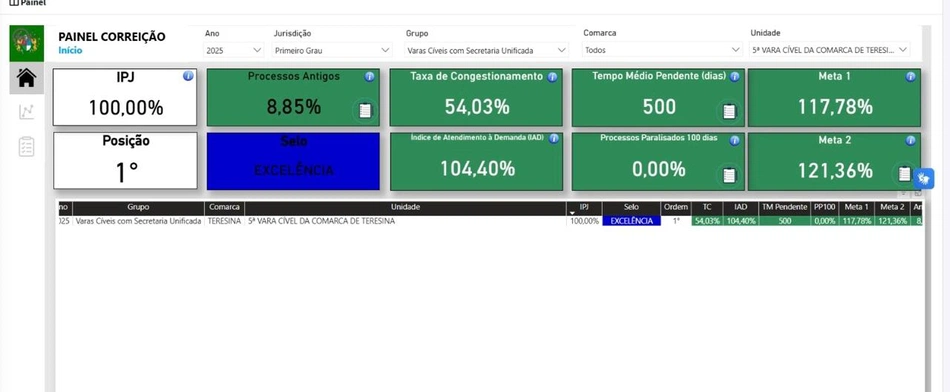Click the 0,00% PP100 table cell
950x392 pixels.
click(x=825, y=221)
